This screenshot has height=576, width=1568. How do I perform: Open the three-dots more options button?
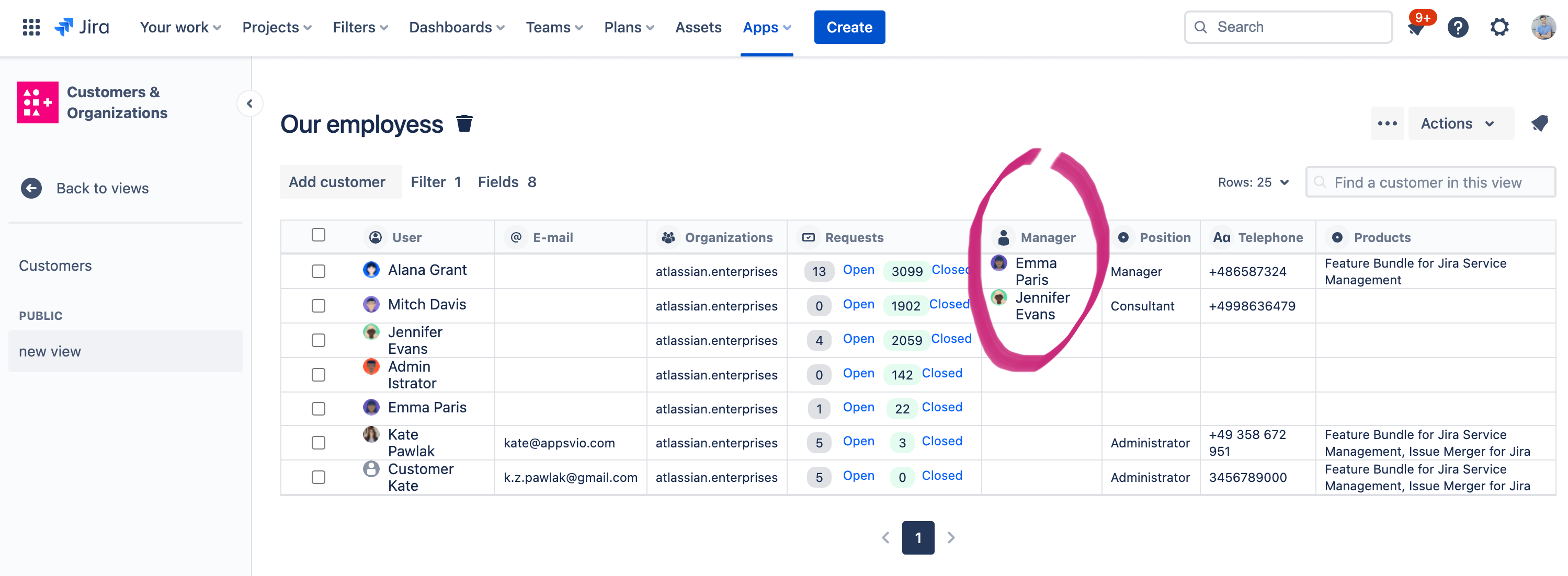(x=1387, y=123)
